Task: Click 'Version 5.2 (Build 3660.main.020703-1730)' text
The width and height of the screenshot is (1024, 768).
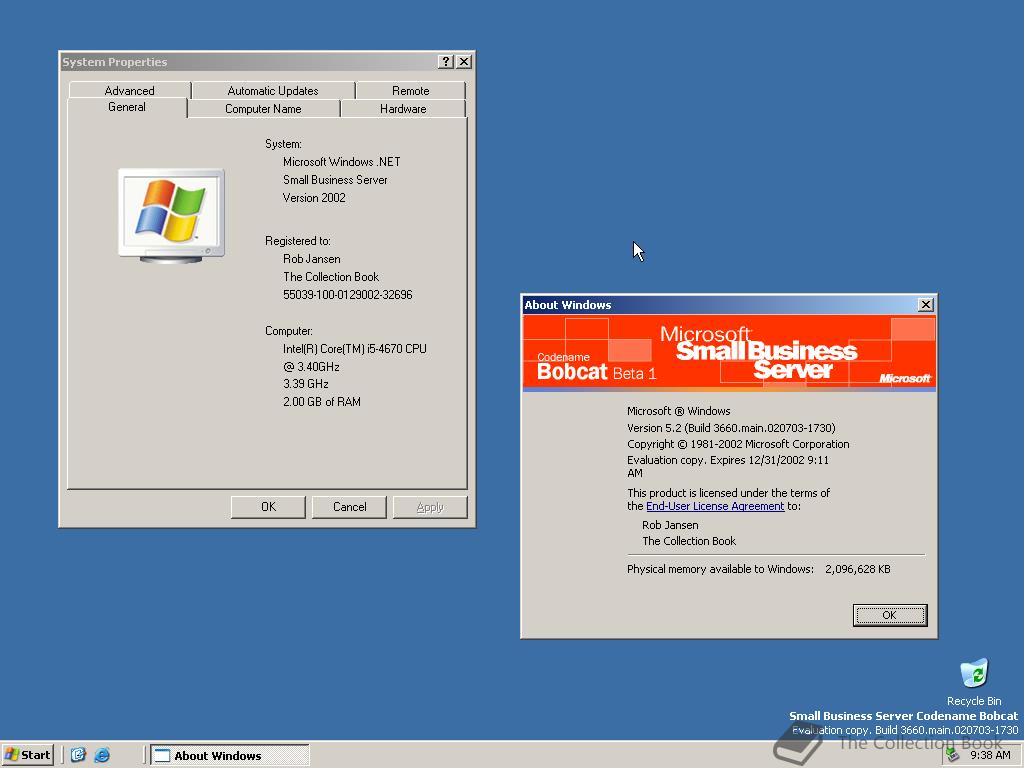Action: 731,428
